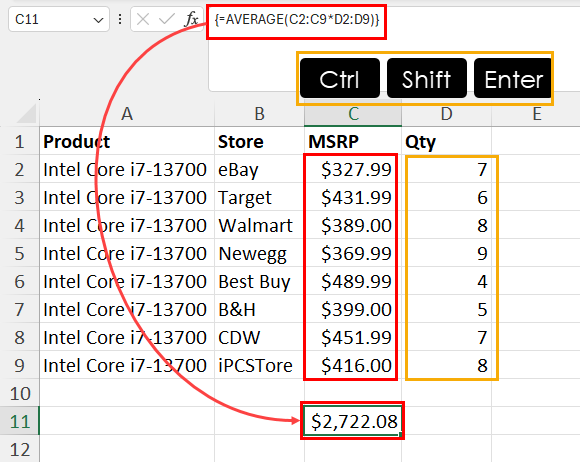Screen dimensions: 580x462
Task: Select the $416.00 price cell
Action: (x=353, y=365)
